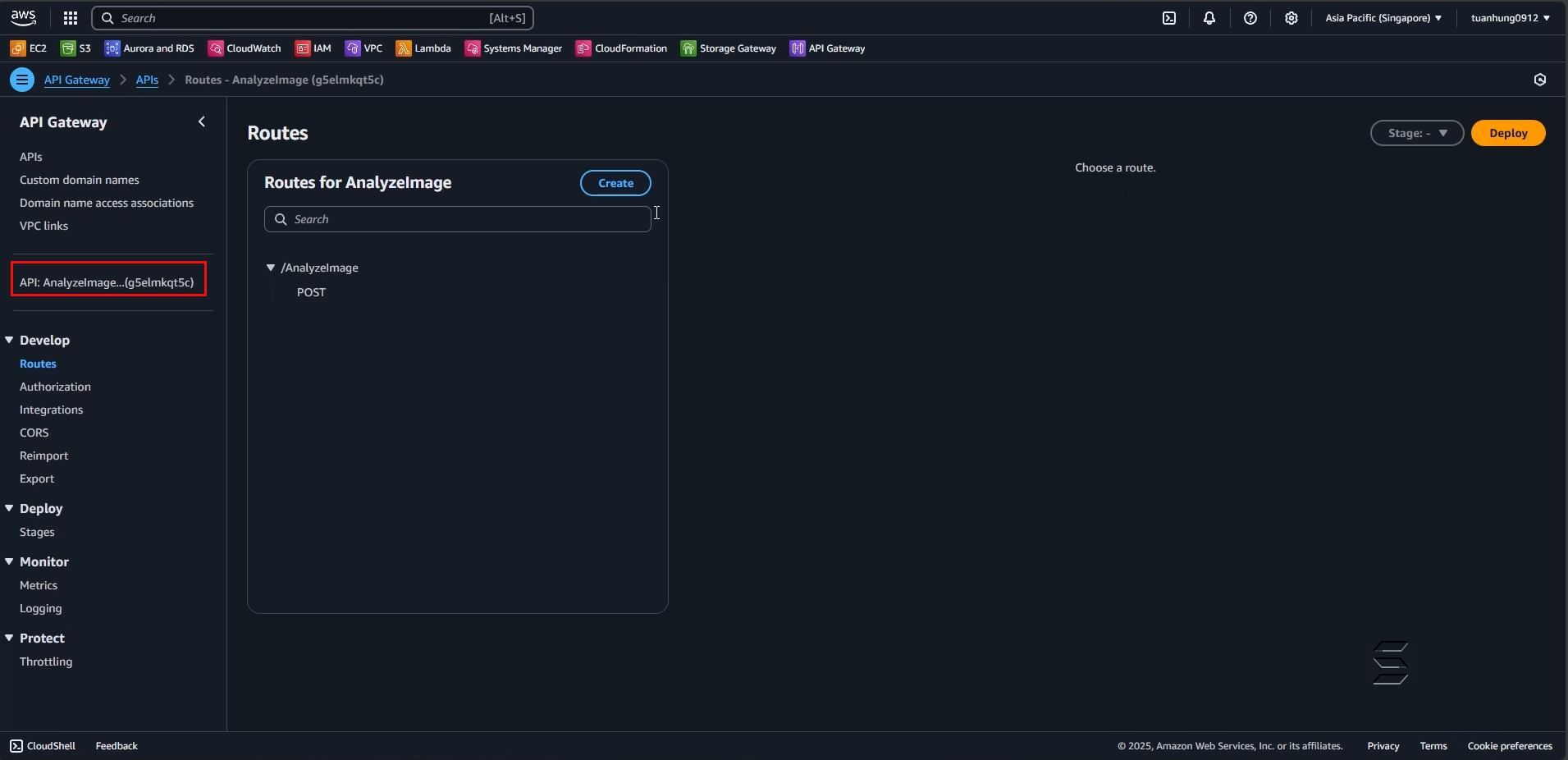Click Create route button
Screen dimensions: 1568x760
coord(615,183)
